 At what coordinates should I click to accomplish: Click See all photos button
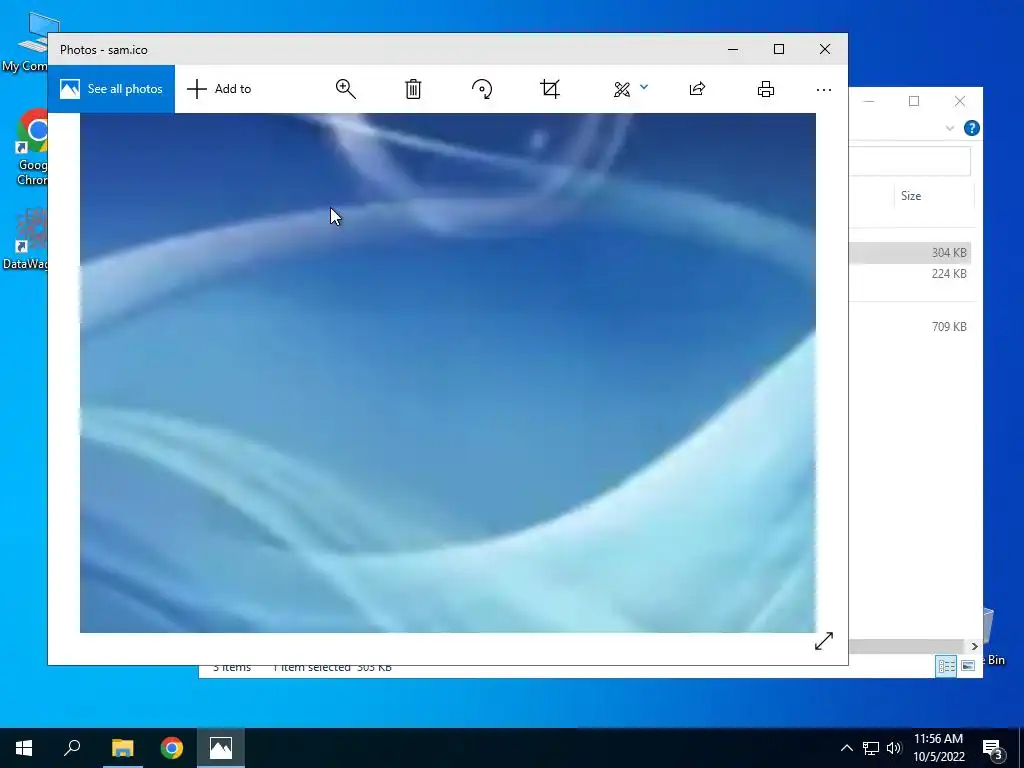tap(111, 89)
